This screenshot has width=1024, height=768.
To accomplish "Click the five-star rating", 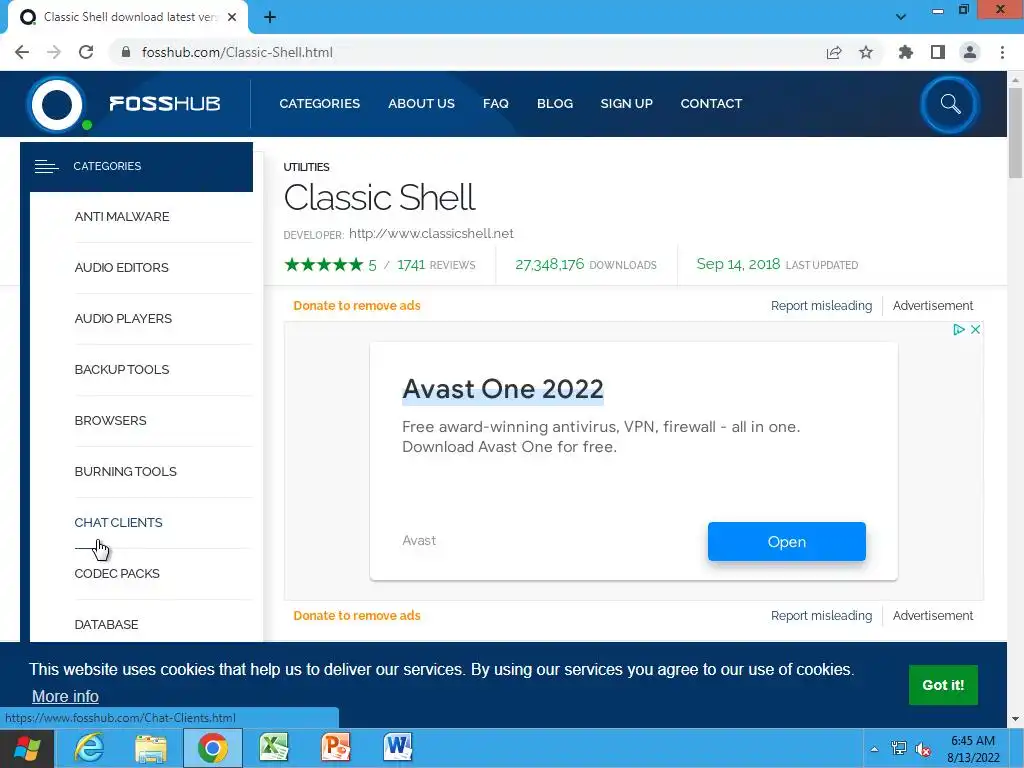I will pos(323,264).
